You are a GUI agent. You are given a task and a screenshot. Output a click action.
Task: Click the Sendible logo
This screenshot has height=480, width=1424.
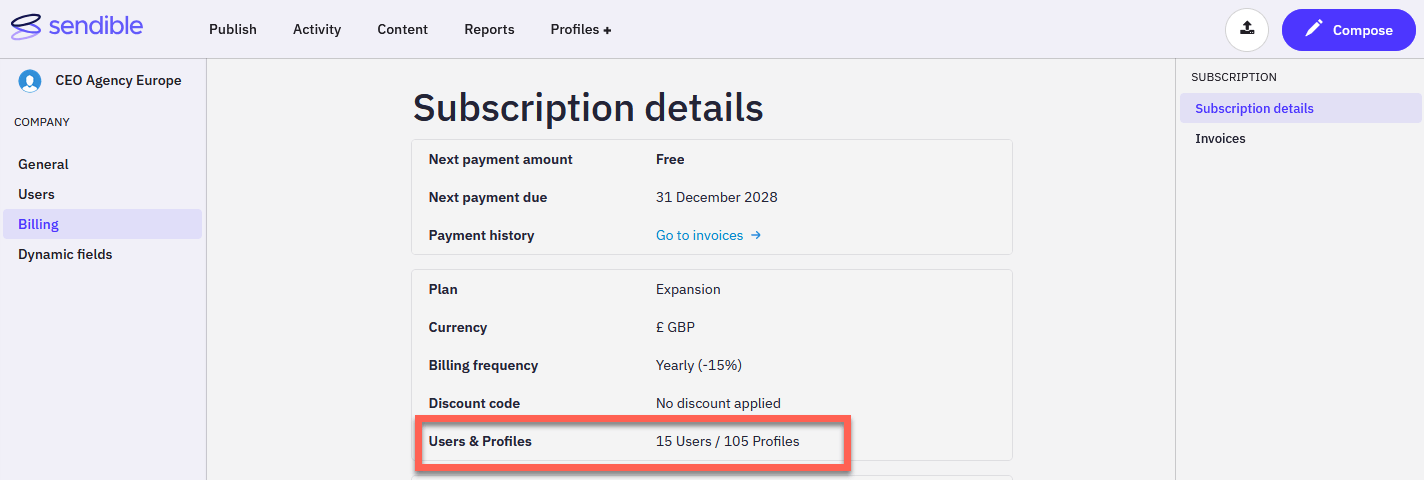click(x=77, y=27)
